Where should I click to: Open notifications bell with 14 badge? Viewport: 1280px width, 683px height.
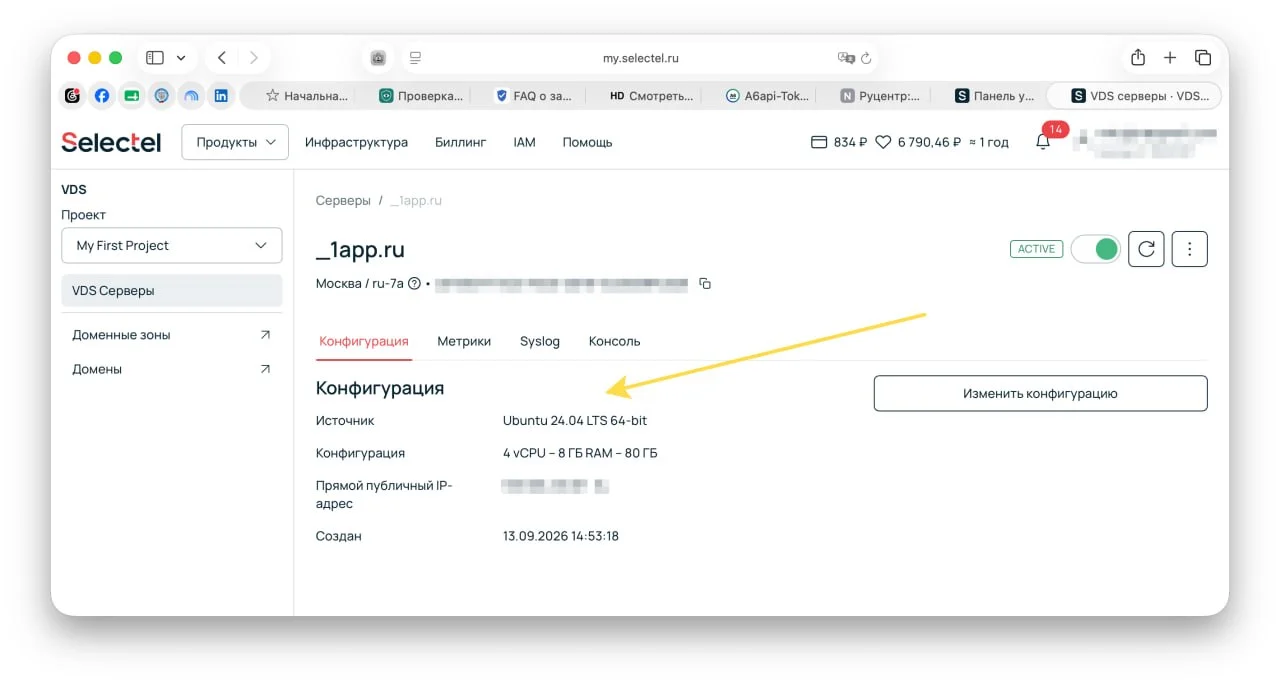pos(1043,142)
